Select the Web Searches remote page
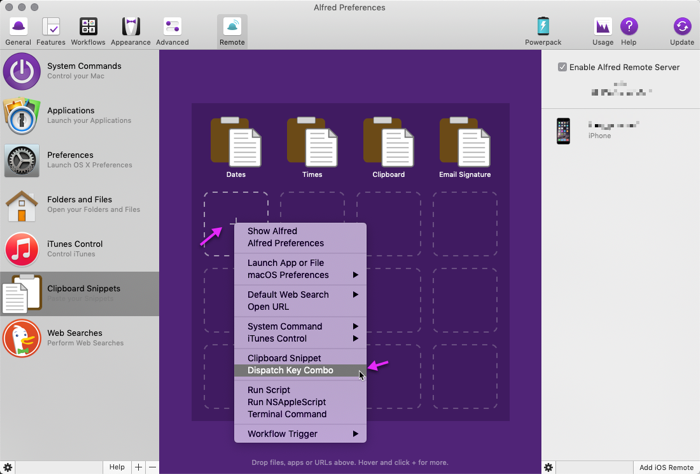 79,338
